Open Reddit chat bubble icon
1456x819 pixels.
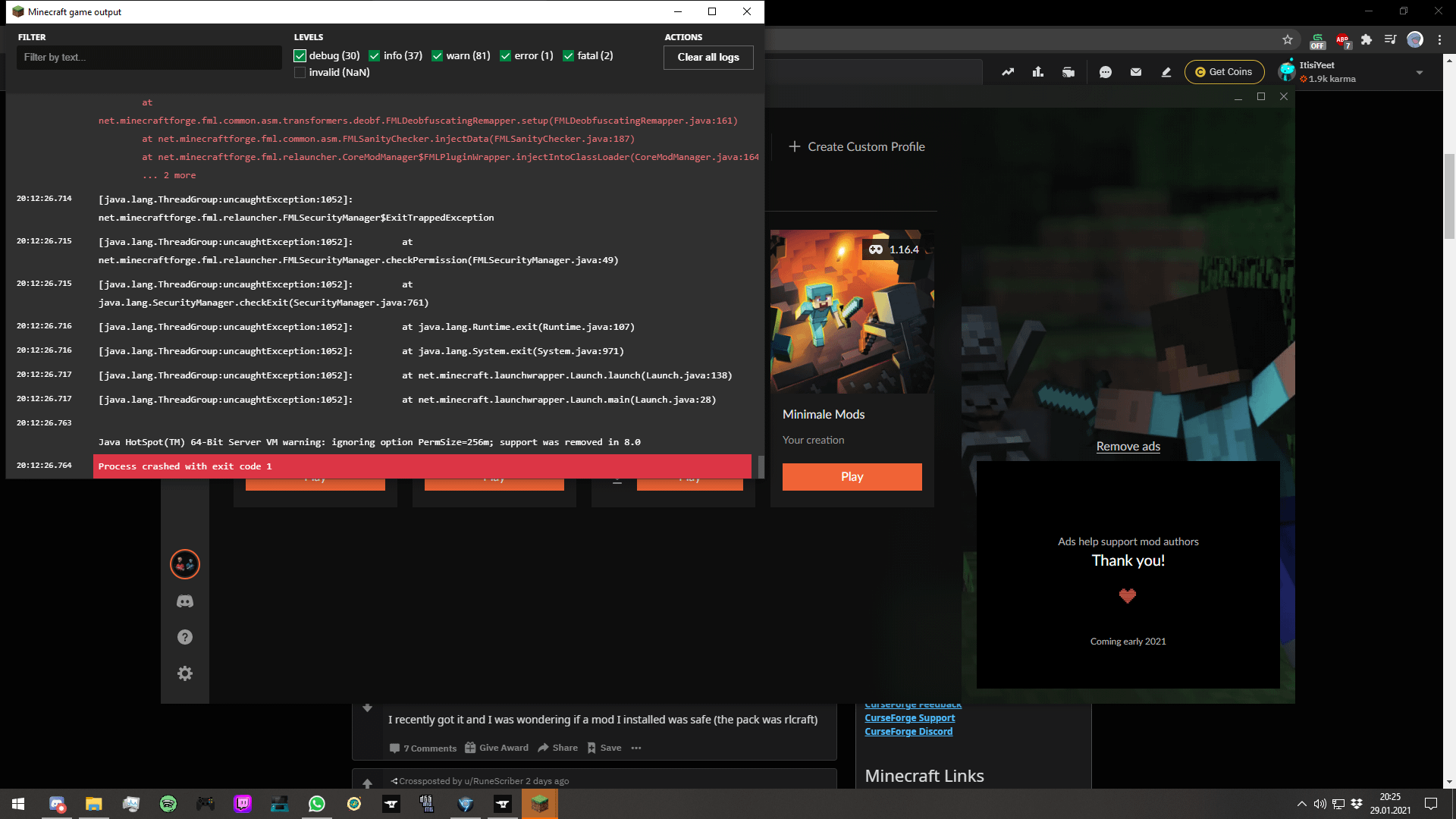[1106, 72]
